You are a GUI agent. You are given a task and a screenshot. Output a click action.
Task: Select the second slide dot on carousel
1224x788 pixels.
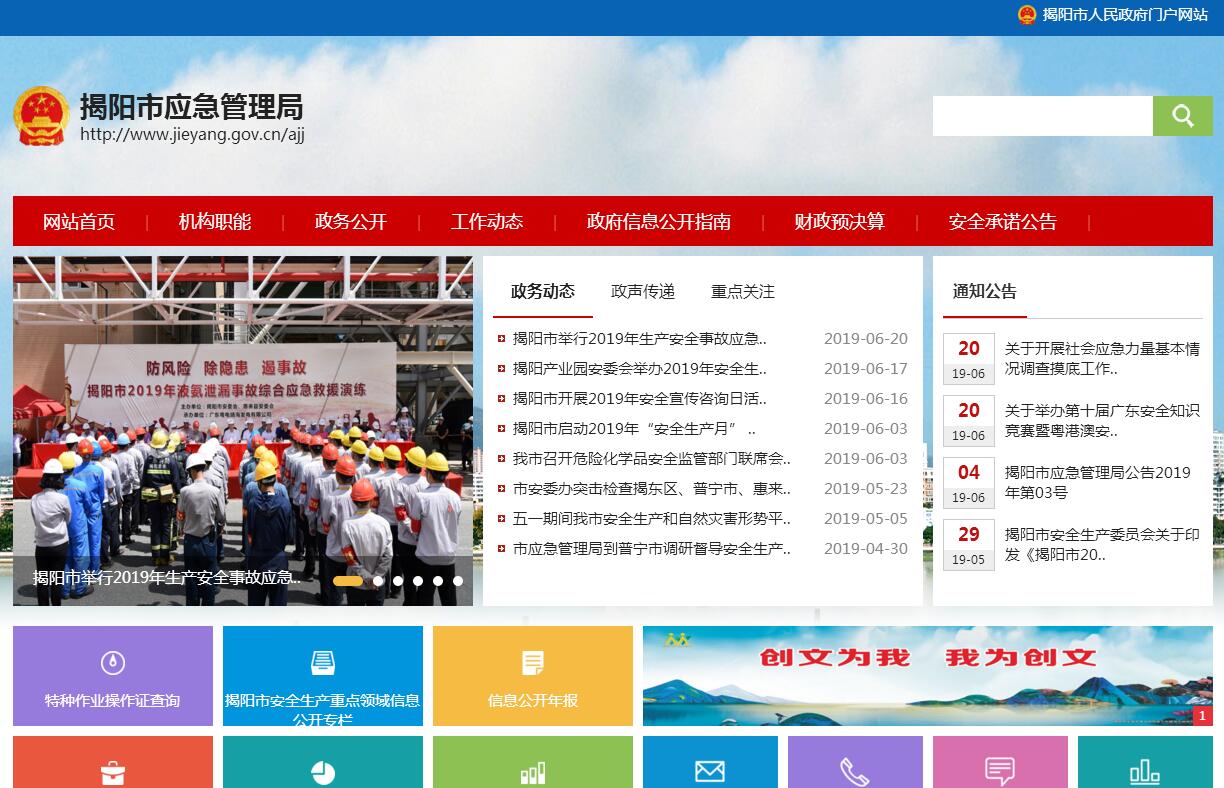click(x=378, y=581)
